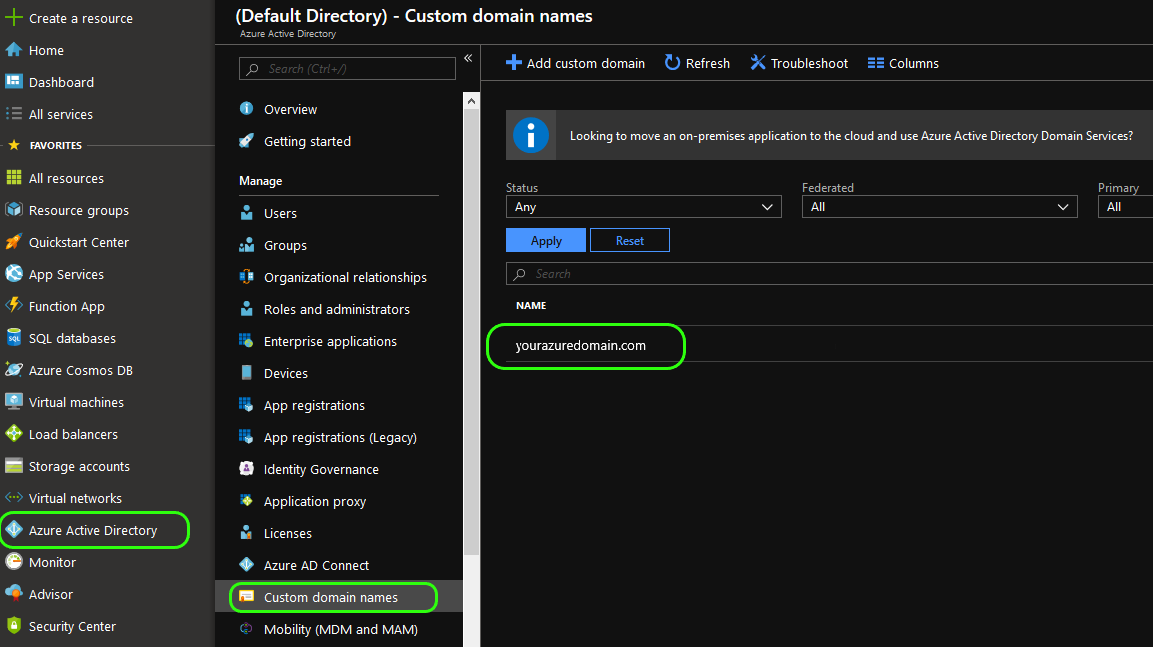Click the Azure AD Connect icon
This screenshot has height=647, width=1153.
246,565
